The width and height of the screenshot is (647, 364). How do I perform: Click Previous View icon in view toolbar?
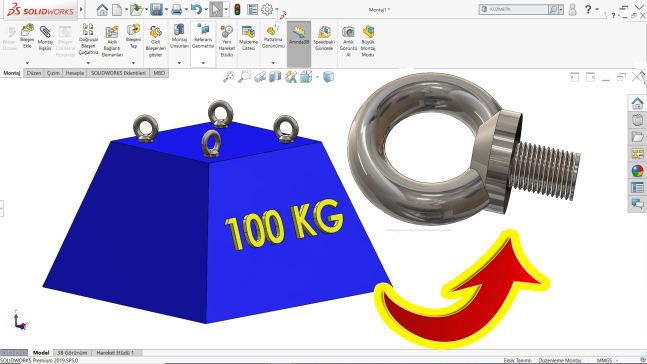pos(260,77)
